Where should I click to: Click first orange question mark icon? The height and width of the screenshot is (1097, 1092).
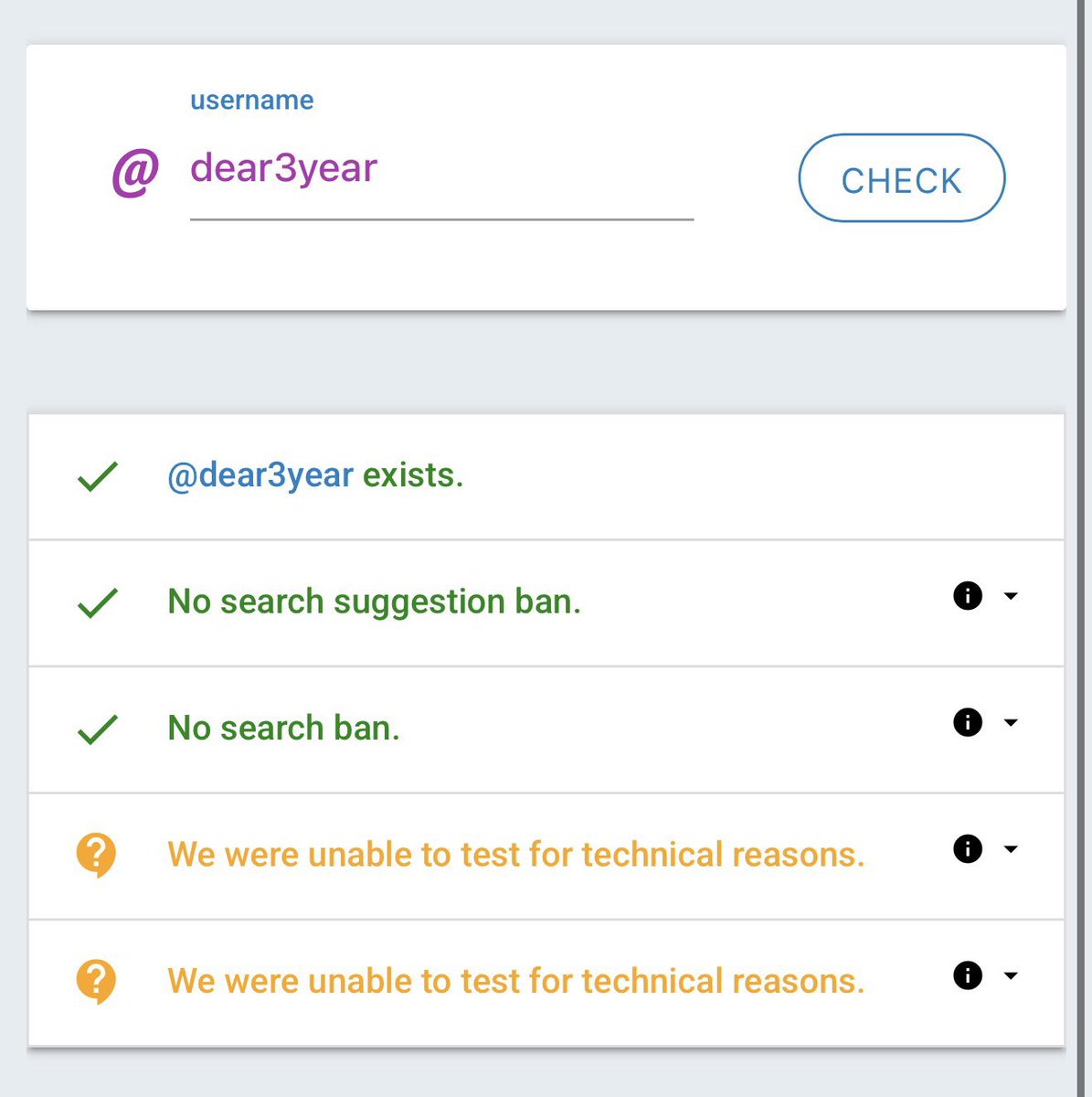tap(96, 856)
